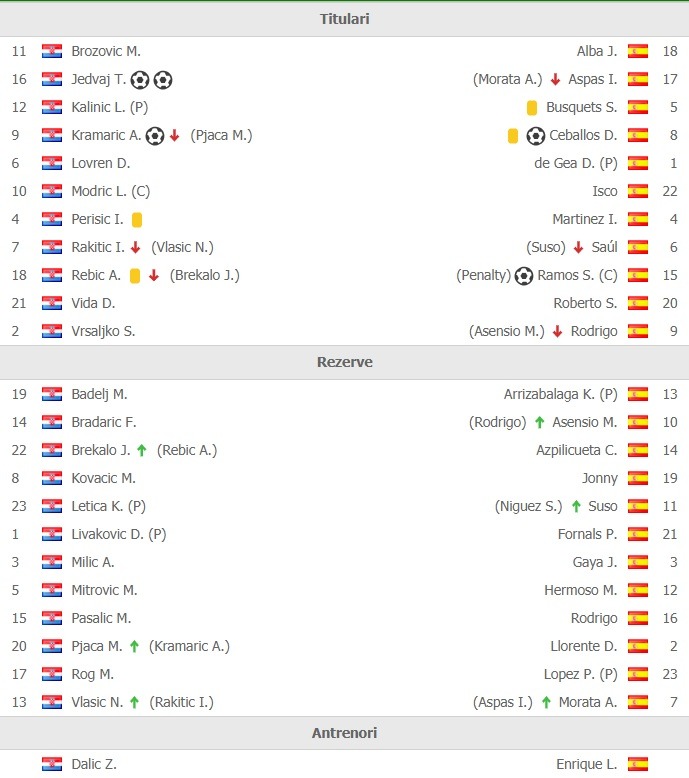
Task: Open the Titulari section header
Action: pyautogui.click(x=344, y=19)
